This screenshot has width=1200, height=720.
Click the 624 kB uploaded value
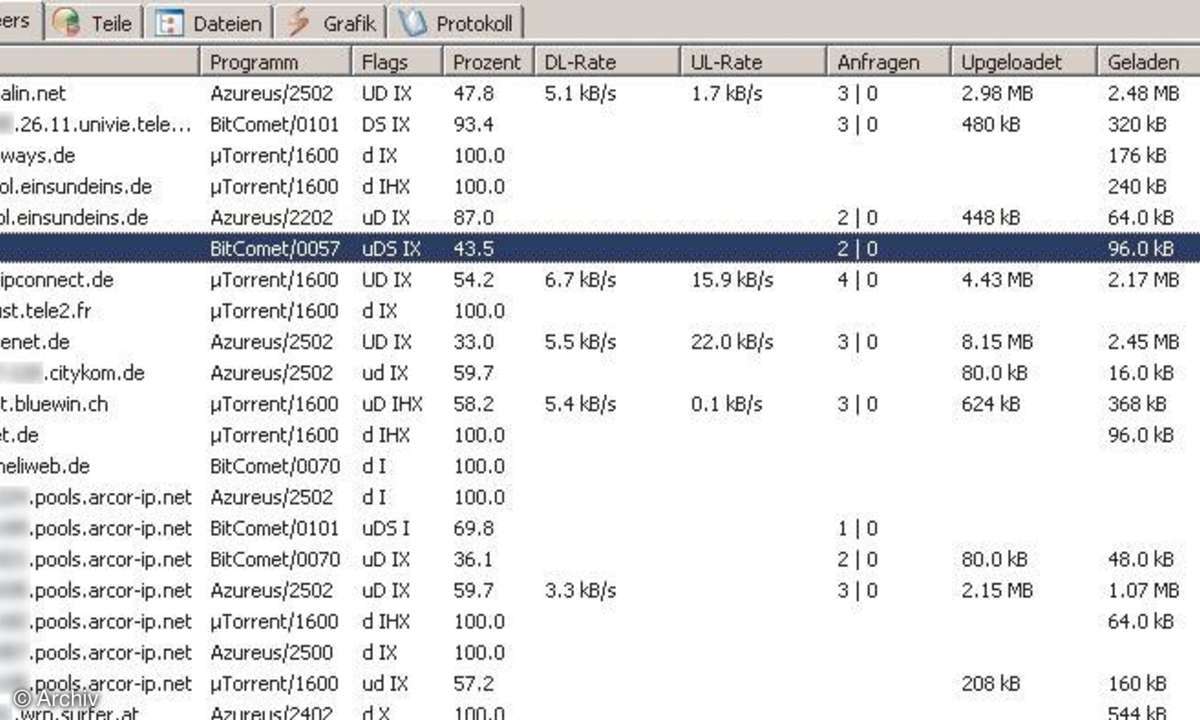click(990, 404)
